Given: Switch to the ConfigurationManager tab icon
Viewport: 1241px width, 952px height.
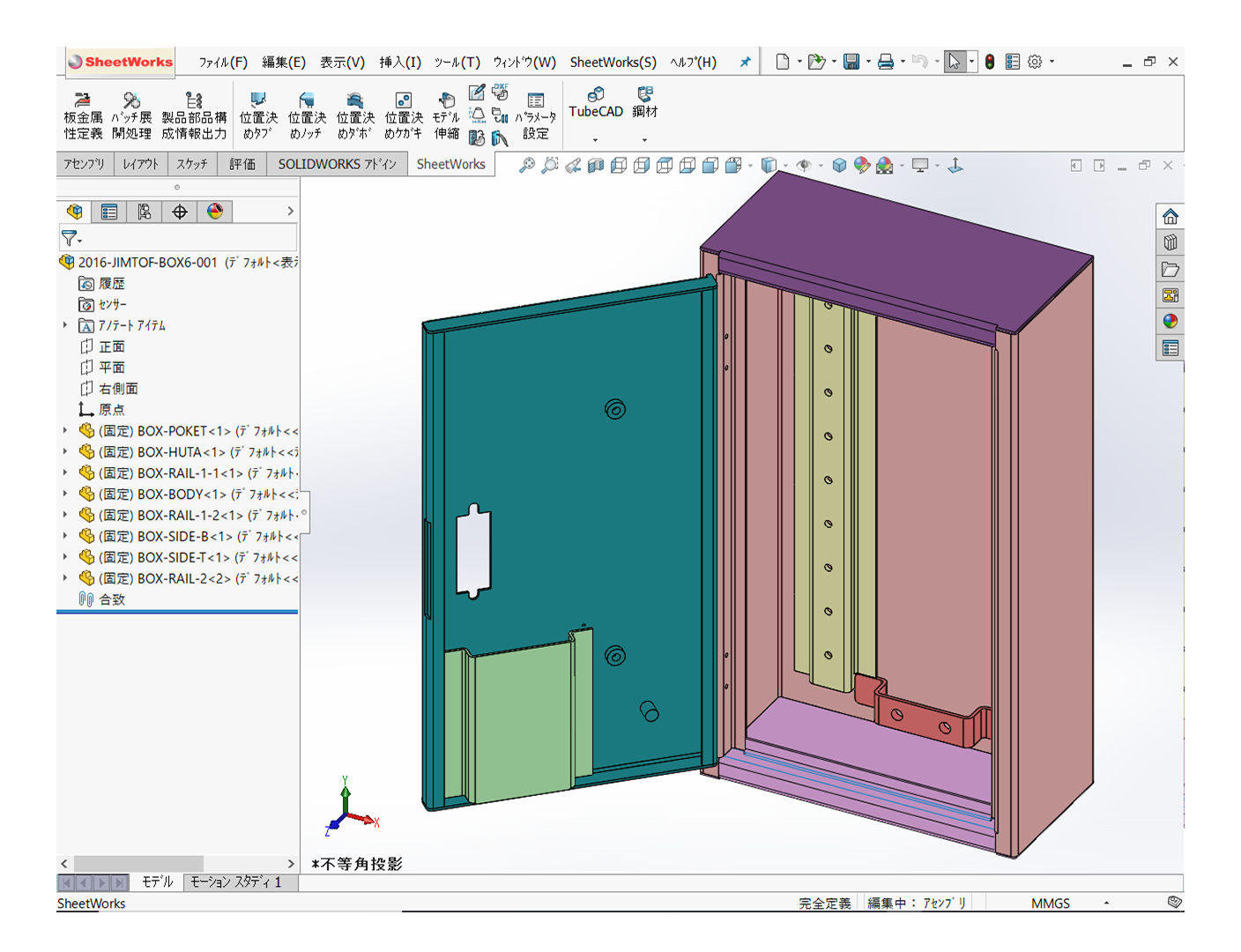Looking at the screenshot, I should [x=145, y=212].
